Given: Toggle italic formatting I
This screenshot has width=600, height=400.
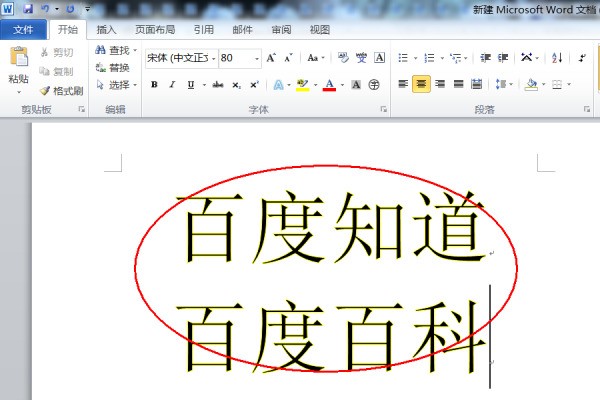Looking at the screenshot, I should click(172, 85).
